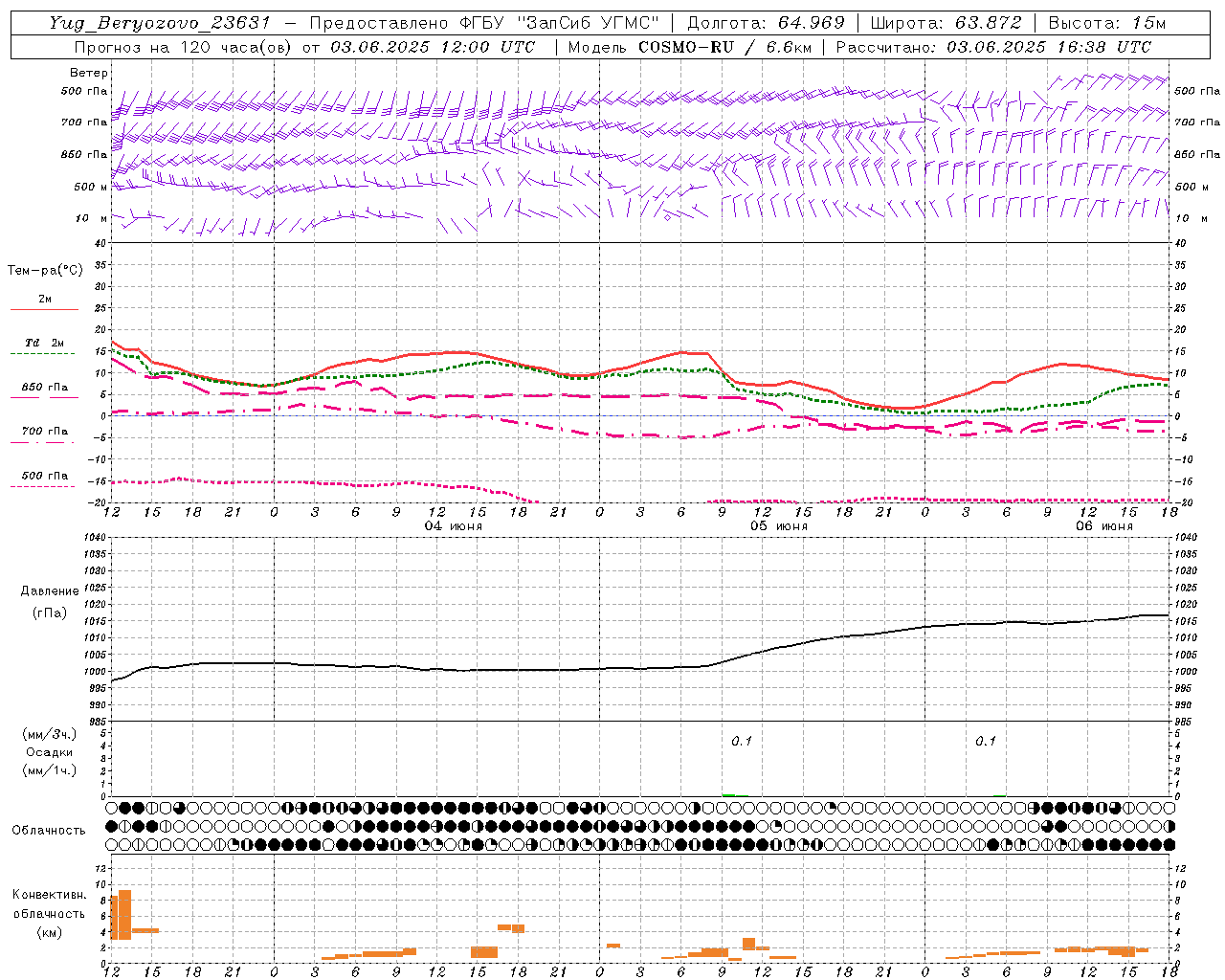Click the 04 июня date label

[454, 526]
